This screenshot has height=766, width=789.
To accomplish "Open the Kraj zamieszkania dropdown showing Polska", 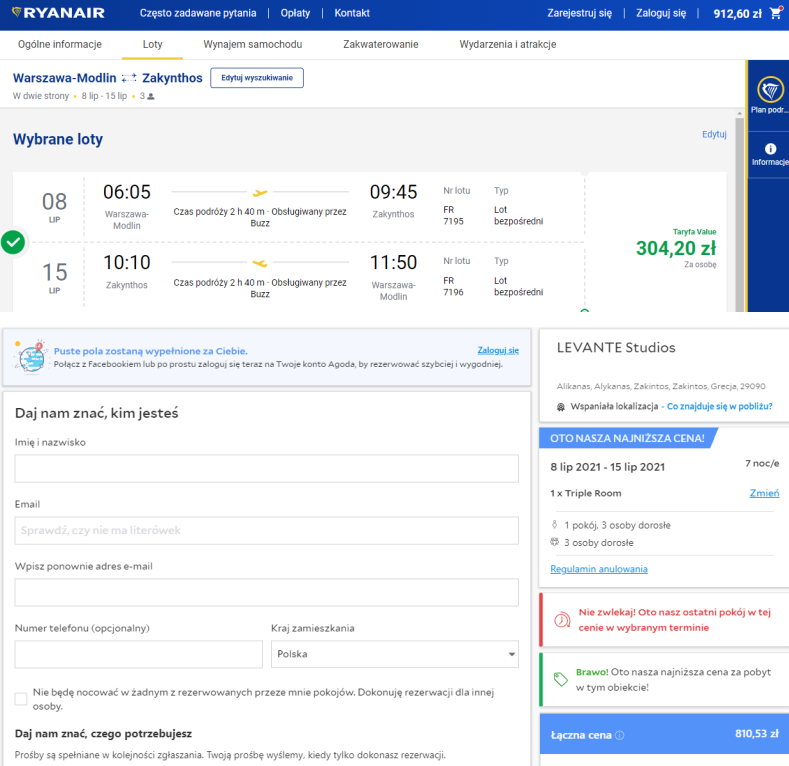I will click(x=394, y=654).
